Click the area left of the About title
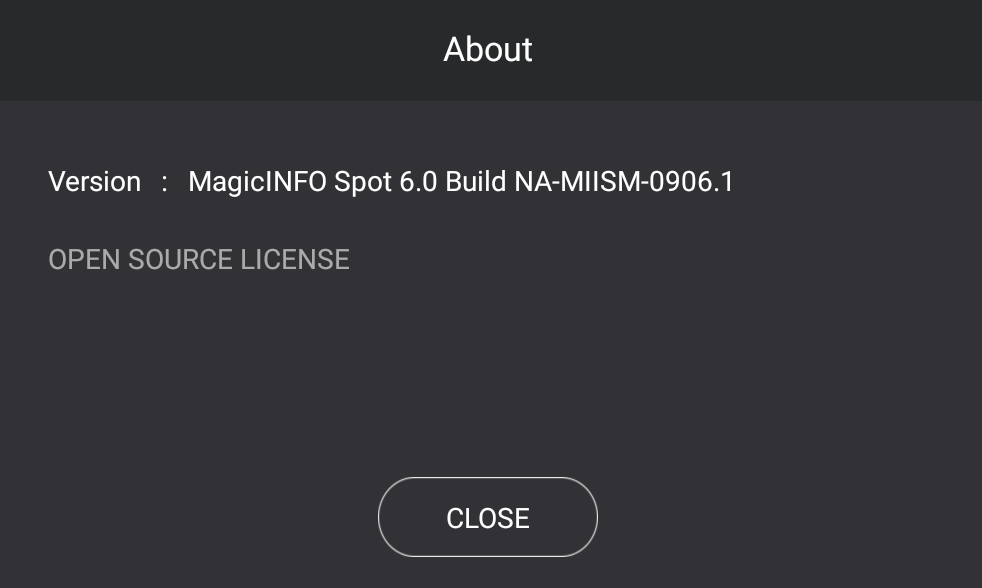The height and width of the screenshot is (588, 982). point(200,49)
